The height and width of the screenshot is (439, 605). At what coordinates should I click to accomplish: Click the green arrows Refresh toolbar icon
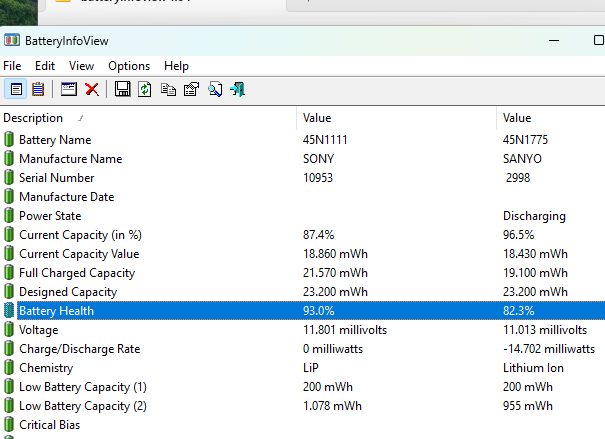tap(145, 89)
